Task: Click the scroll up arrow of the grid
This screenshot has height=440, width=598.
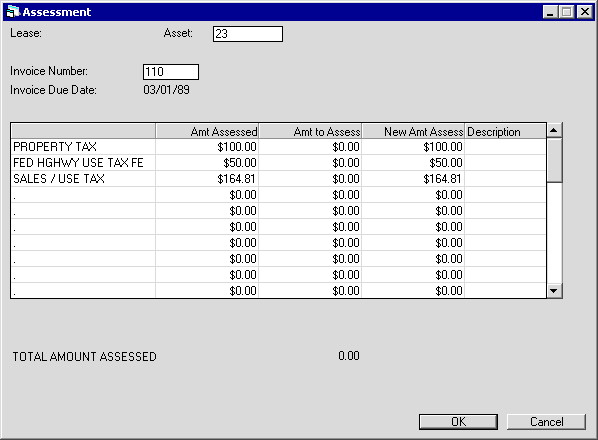Action: pos(554,130)
